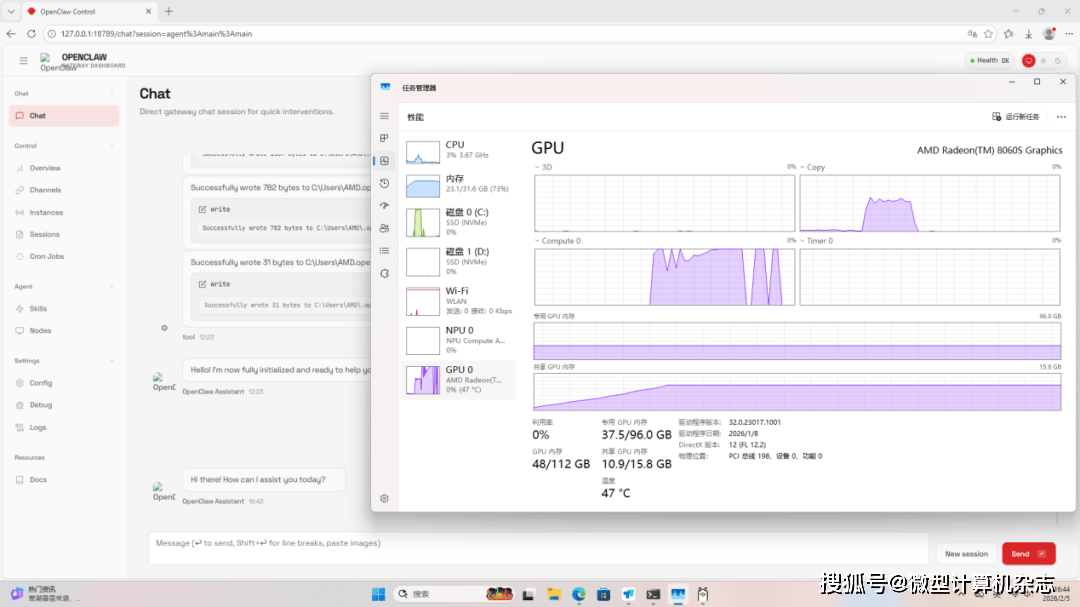The width and height of the screenshot is (1080, 607).
Task: Open the Services icon in Task Manager sidebar
Action: [384, 273]
